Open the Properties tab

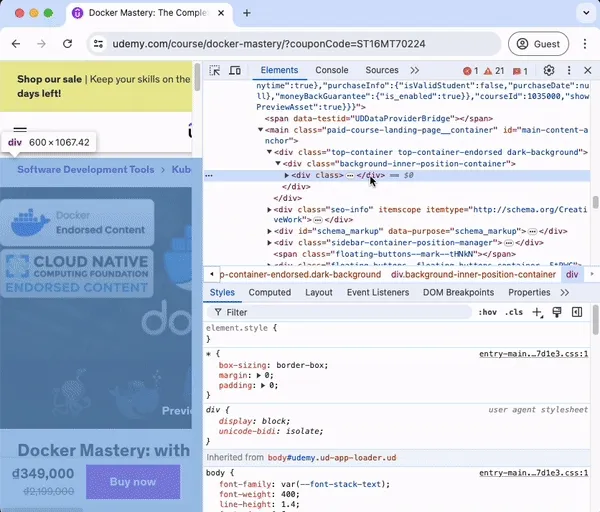[529, 292]
